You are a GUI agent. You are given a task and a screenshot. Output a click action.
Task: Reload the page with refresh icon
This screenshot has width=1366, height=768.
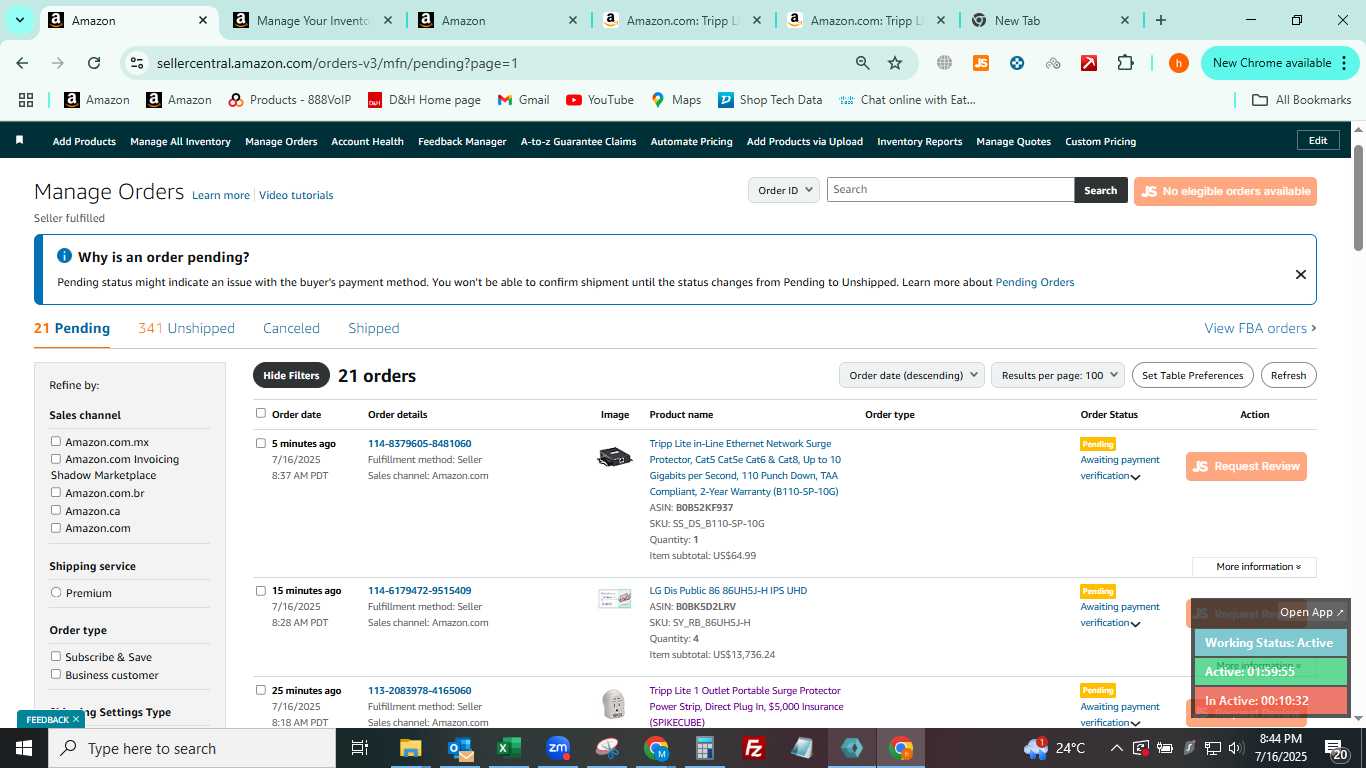(94, 63)
